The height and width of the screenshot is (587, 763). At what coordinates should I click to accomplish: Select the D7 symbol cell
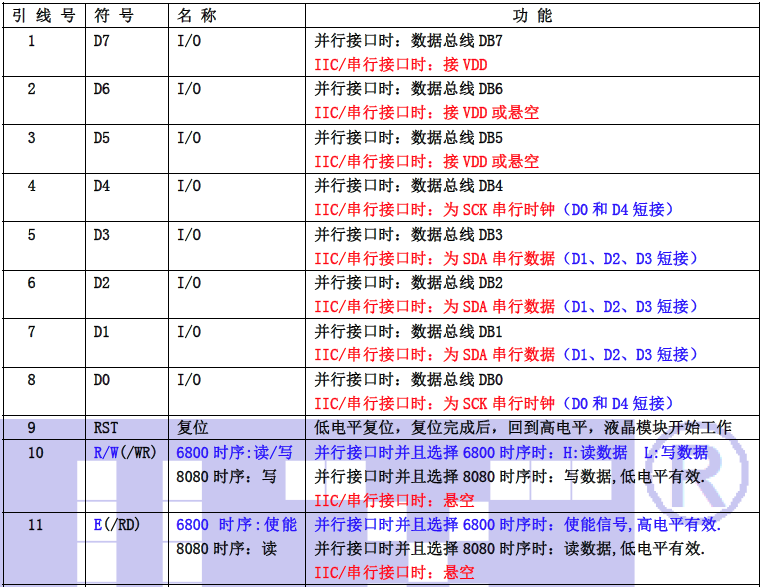click(x=102, y=41)
